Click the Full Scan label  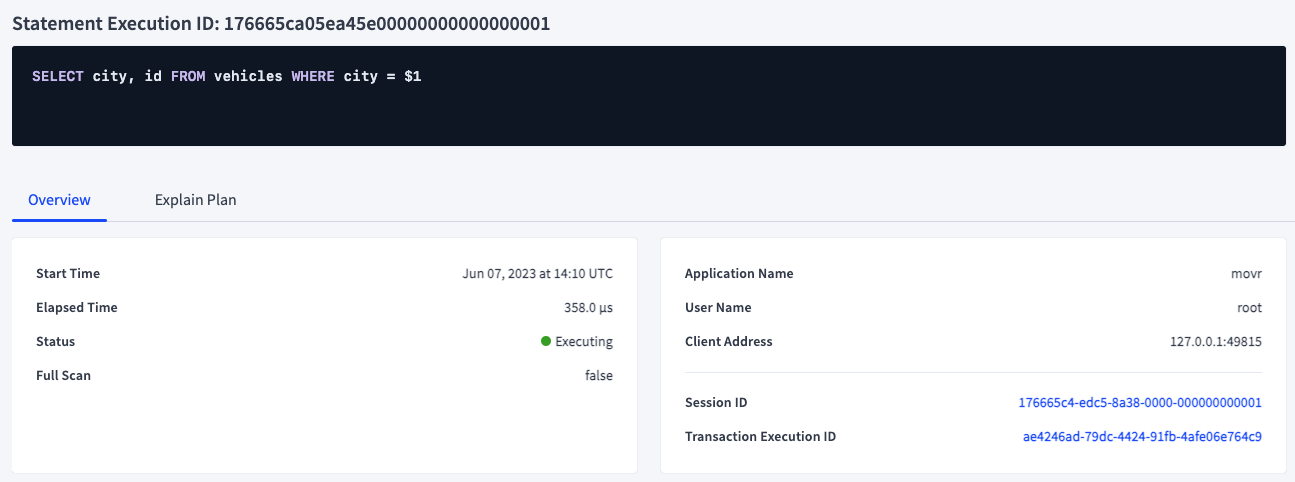(63, 376)
